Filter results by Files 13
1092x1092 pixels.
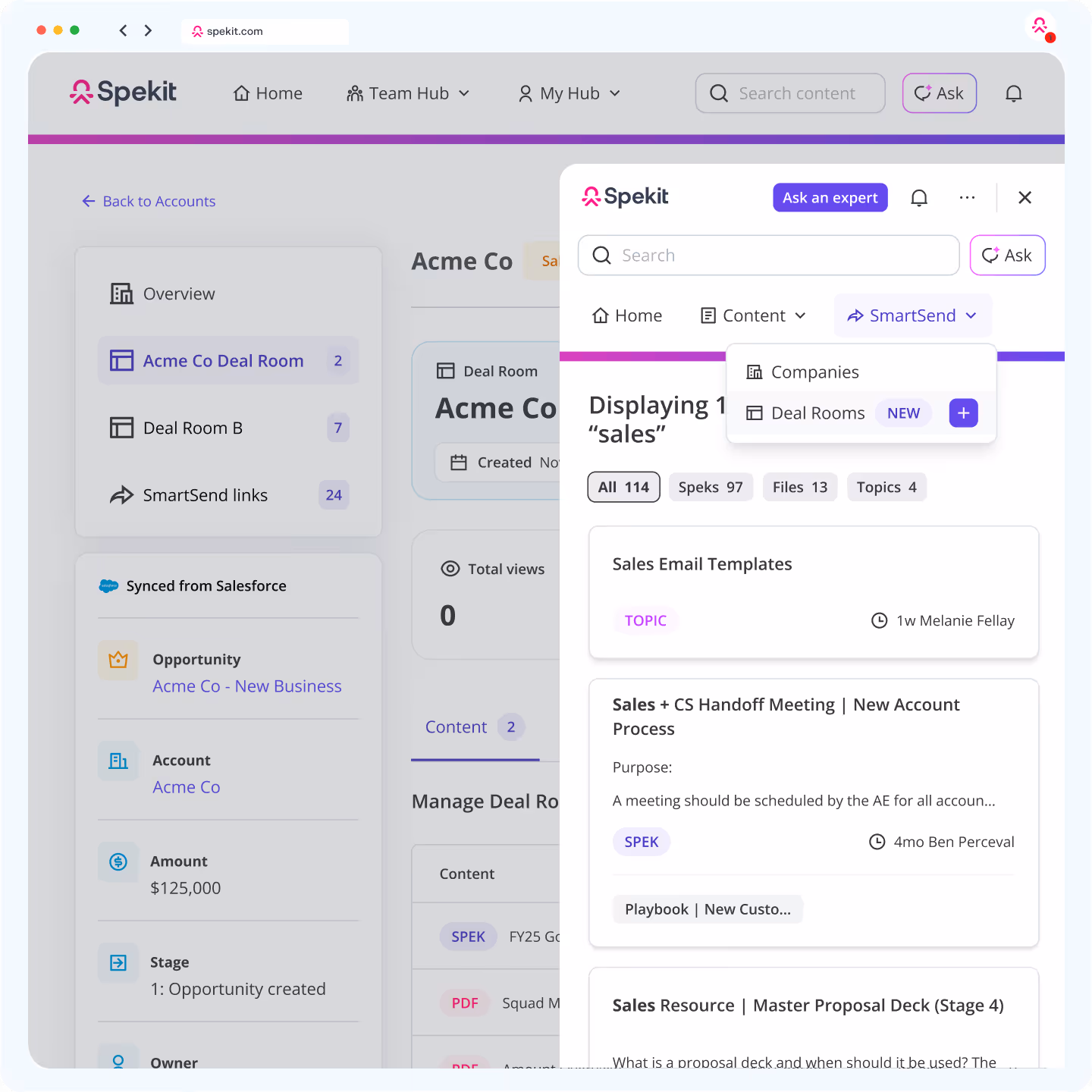(x=800, y=487)
